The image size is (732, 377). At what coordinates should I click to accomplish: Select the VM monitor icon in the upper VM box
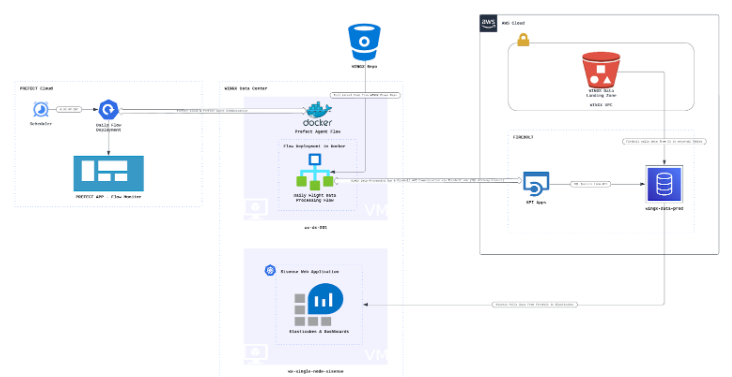(x=256, y=209)
